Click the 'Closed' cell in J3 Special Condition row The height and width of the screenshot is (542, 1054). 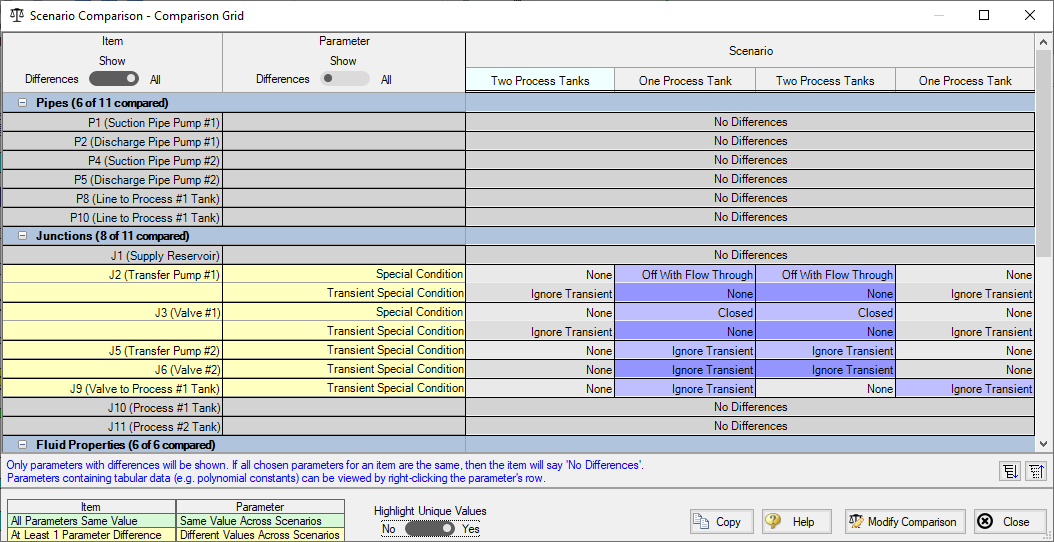coord(685,312)
